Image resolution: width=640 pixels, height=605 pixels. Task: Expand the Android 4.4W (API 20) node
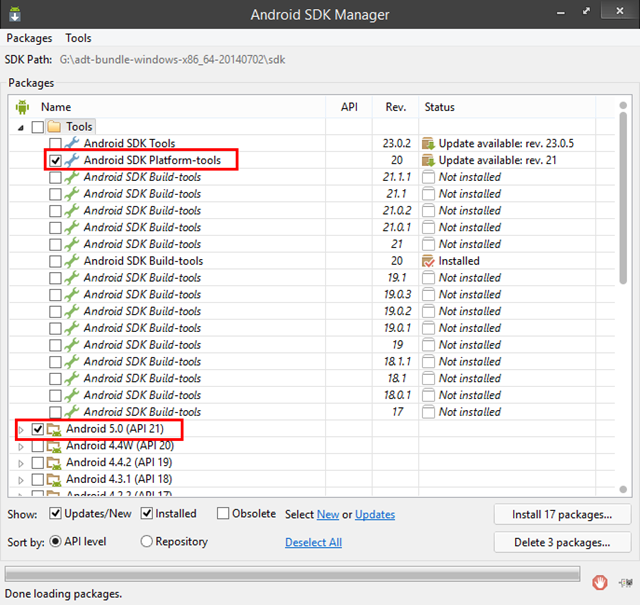point(21,446)
